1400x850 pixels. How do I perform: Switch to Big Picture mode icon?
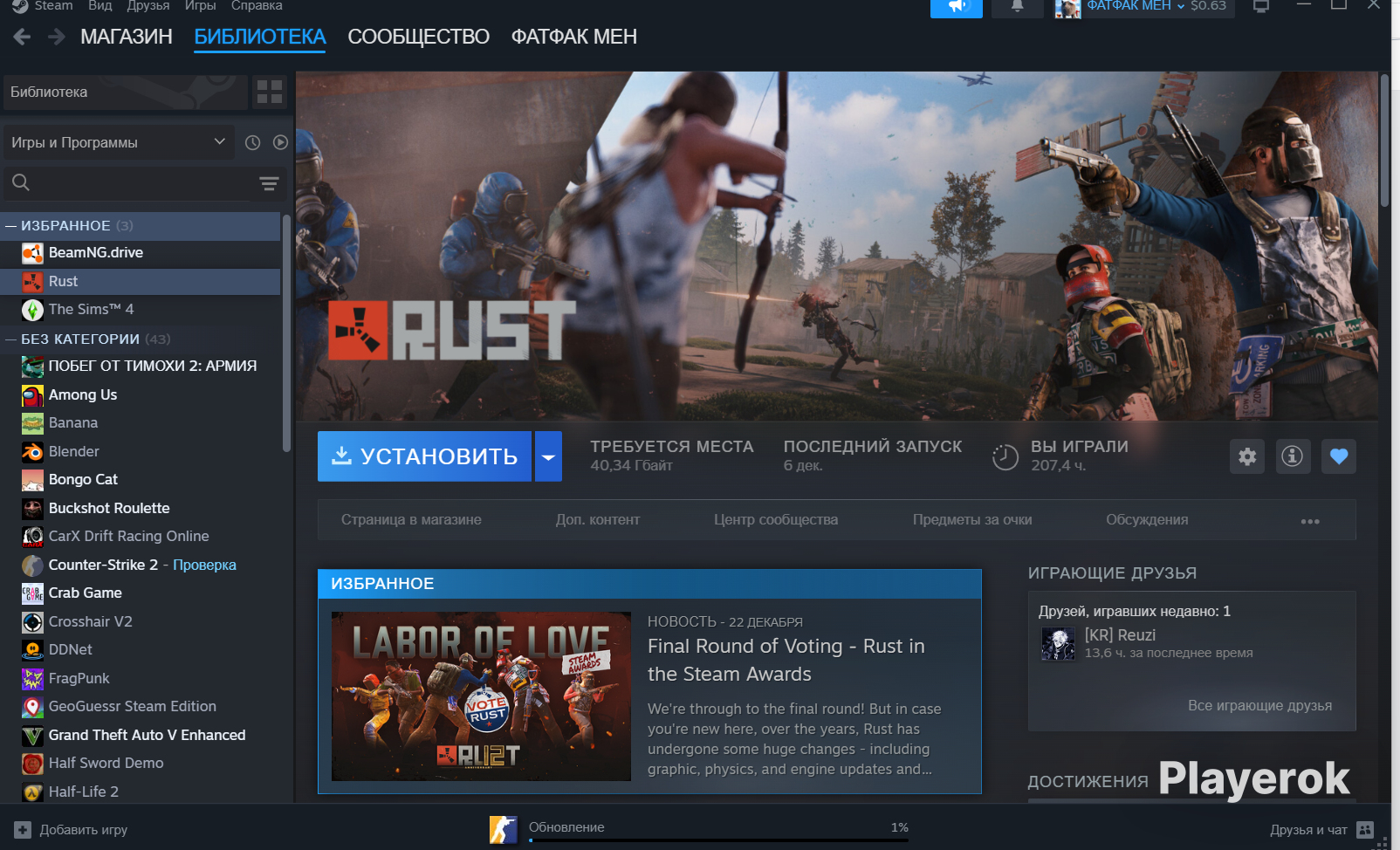(x=1261, y=6)
